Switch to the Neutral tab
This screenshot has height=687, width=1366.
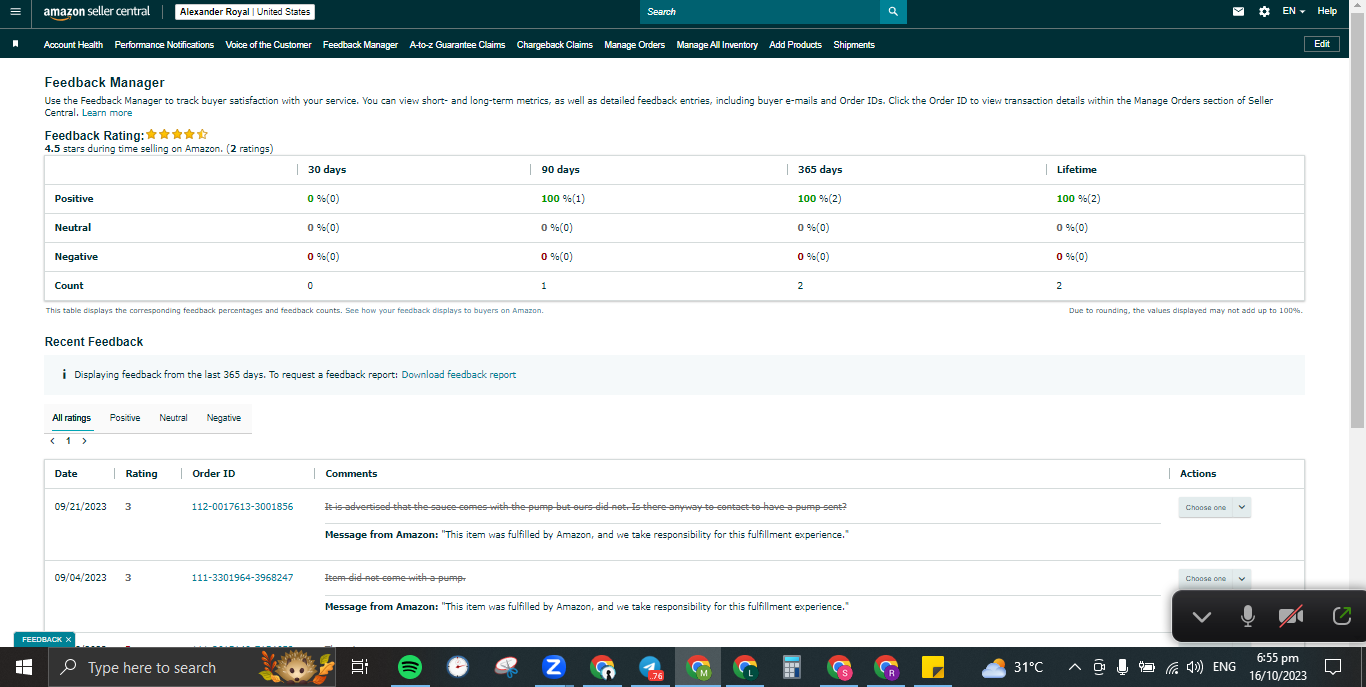(173, 418)
